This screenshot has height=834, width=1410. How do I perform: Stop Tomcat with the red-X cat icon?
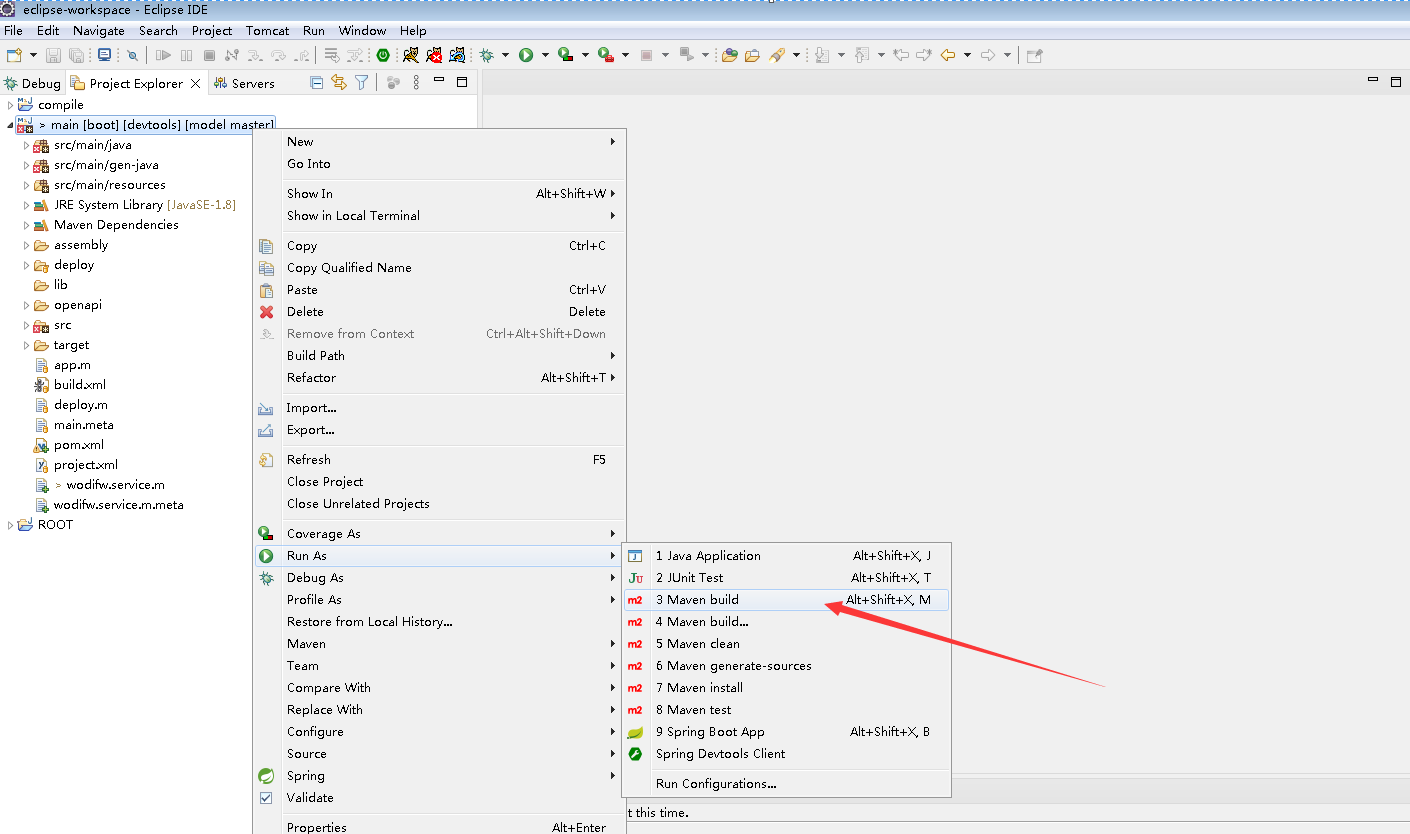tap(434, 55)
